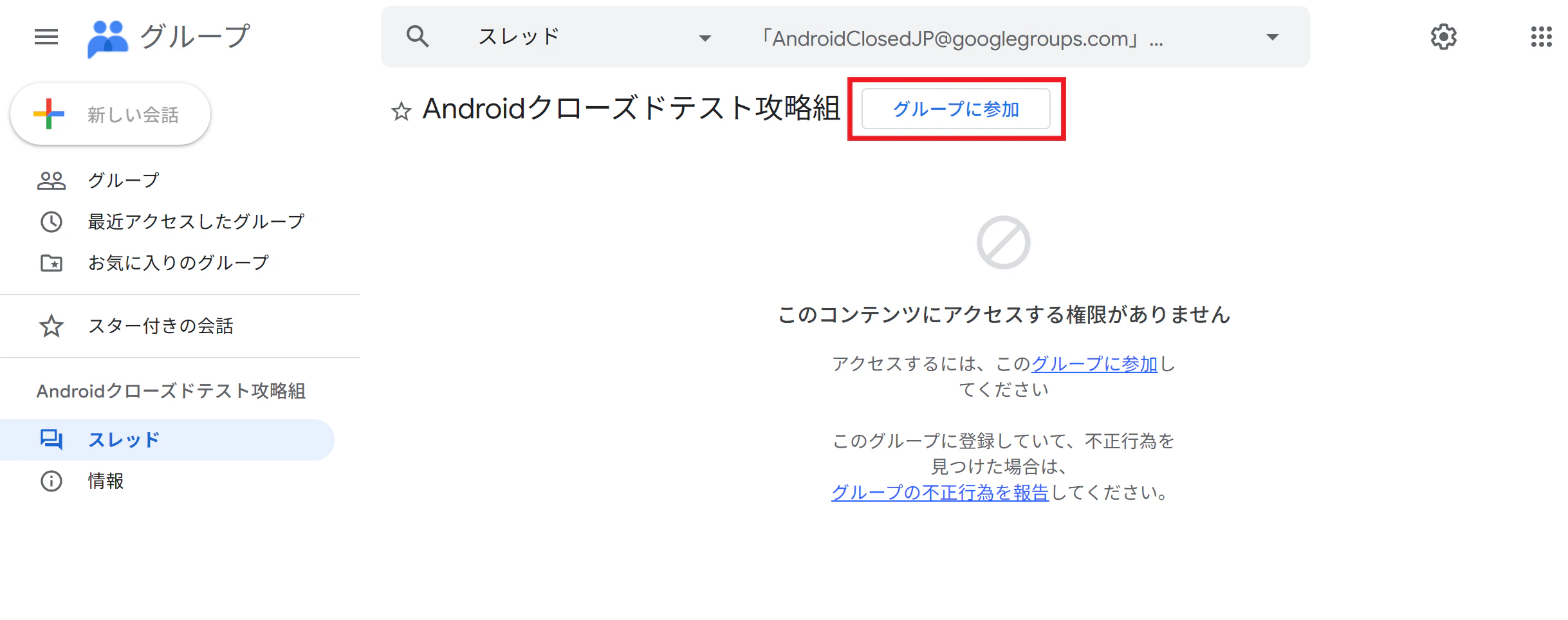The height and width of the screenshot is (620, 1568).
Task: Expand the advanced search options arrow
Action: pyautogui.click(x=1272, y=37)
